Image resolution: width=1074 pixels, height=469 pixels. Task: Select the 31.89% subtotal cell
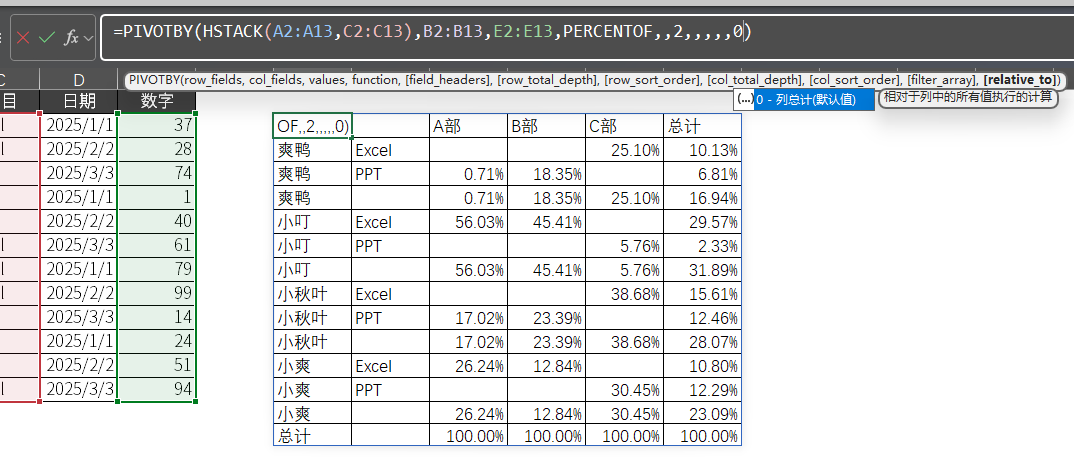point(703,269)
